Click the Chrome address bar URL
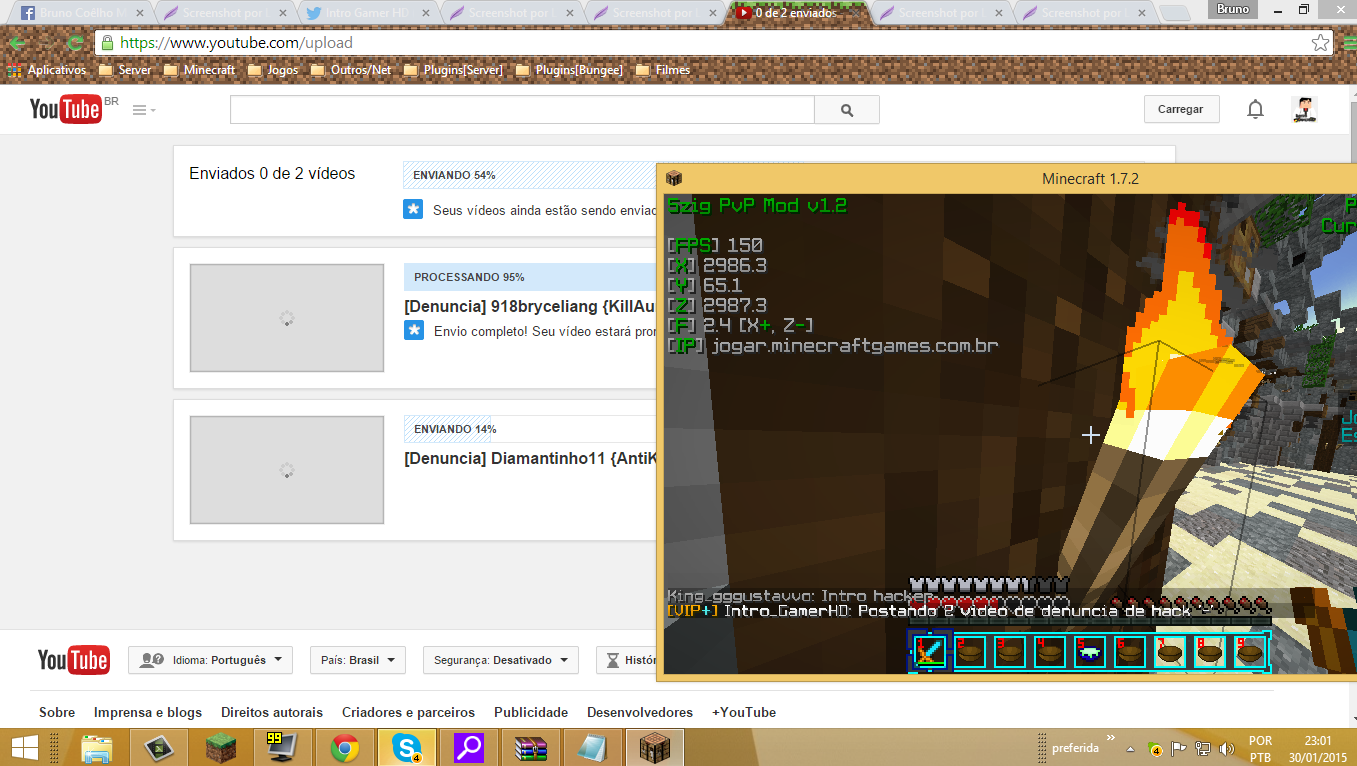Viewport: 1357px width, 766px height. [236, 43]
